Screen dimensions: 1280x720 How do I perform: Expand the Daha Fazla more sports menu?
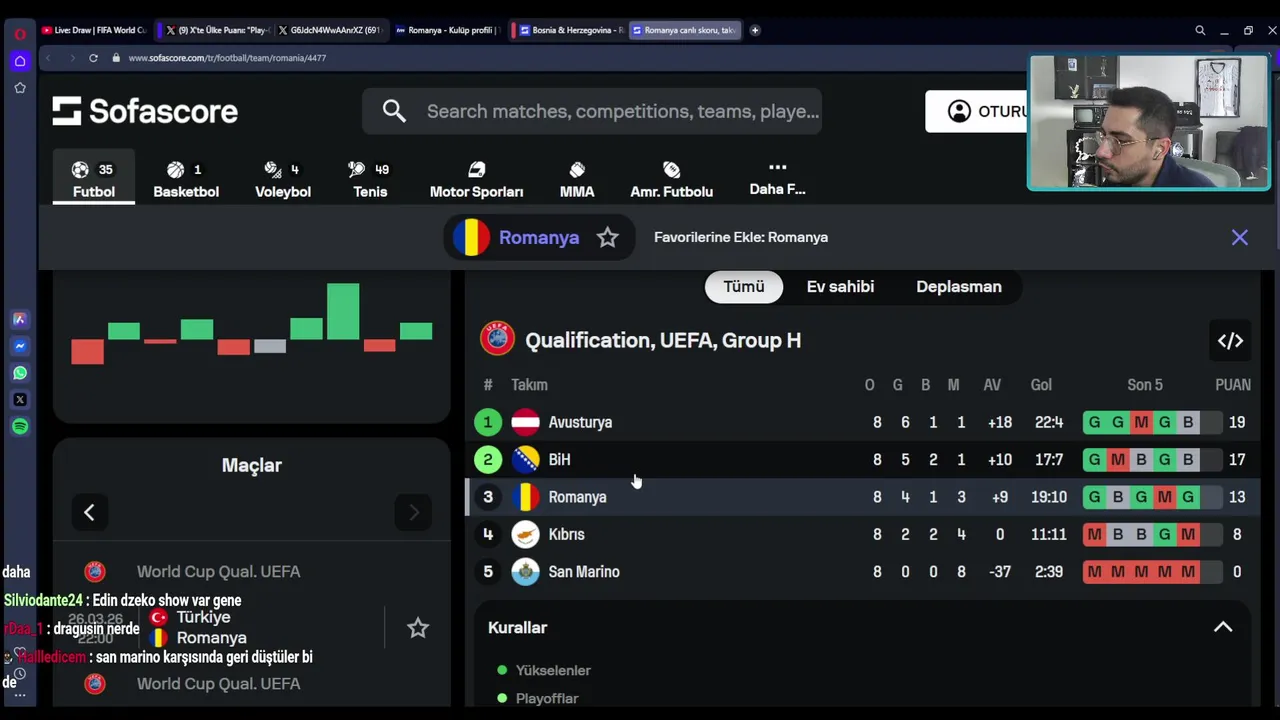click(x=777, y=179)
